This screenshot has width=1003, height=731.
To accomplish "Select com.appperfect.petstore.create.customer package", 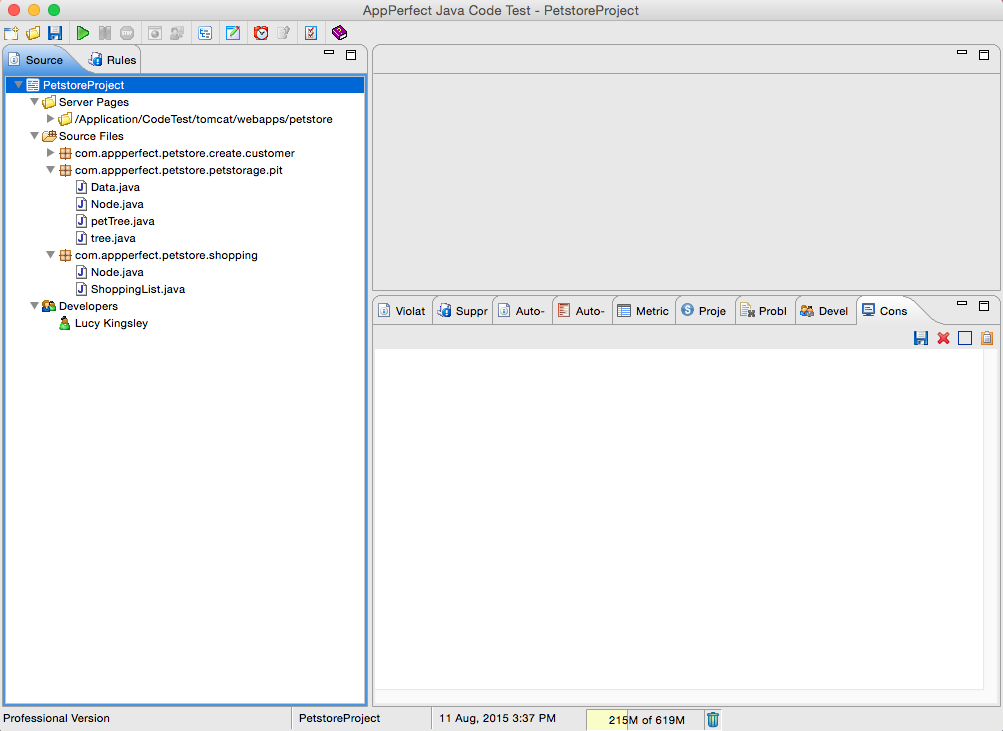I will click(184, 153).
